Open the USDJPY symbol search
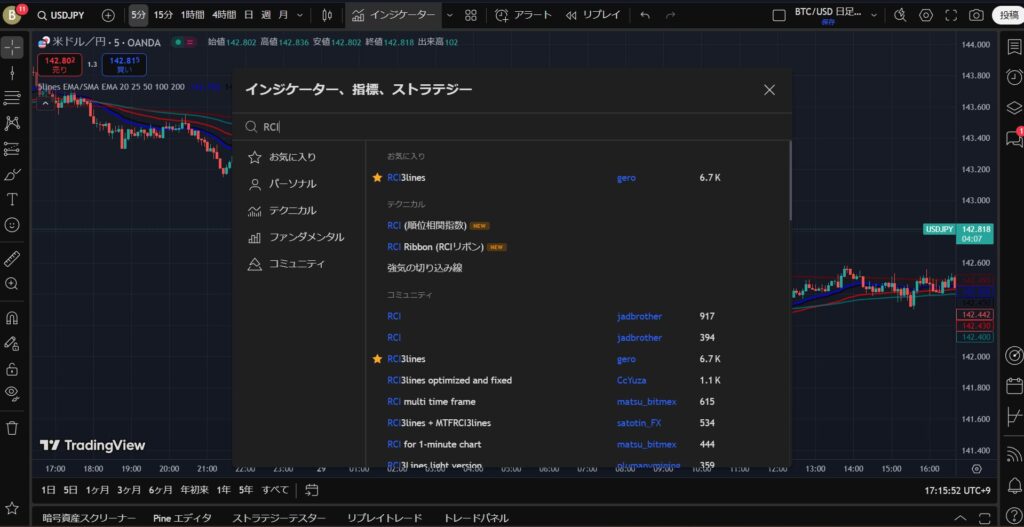This screenshot has height=527, width=1024. pyautogui.click(x=61, y=15)
